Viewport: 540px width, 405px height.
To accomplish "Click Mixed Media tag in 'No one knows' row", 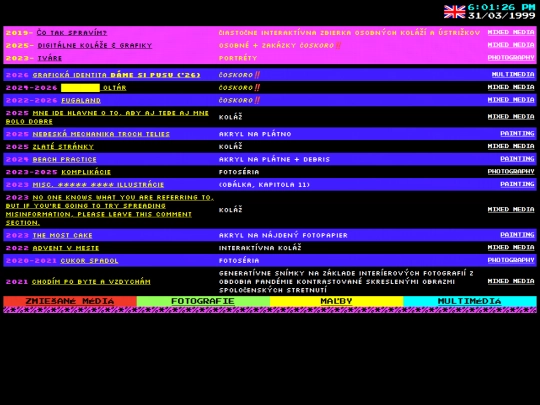I will (511, 209).
